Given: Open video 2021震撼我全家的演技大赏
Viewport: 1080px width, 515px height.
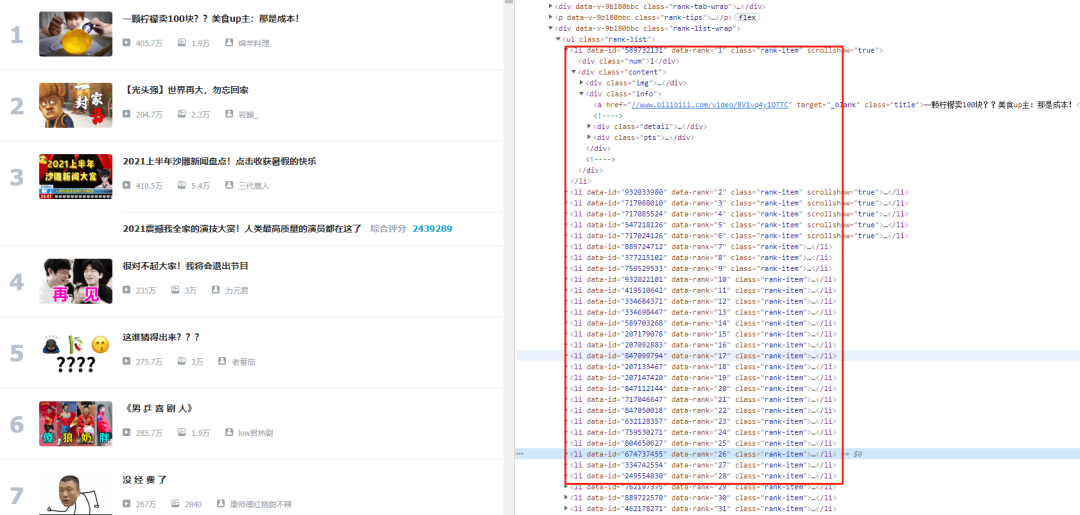Looking at the screenshot, I should 242,229.
